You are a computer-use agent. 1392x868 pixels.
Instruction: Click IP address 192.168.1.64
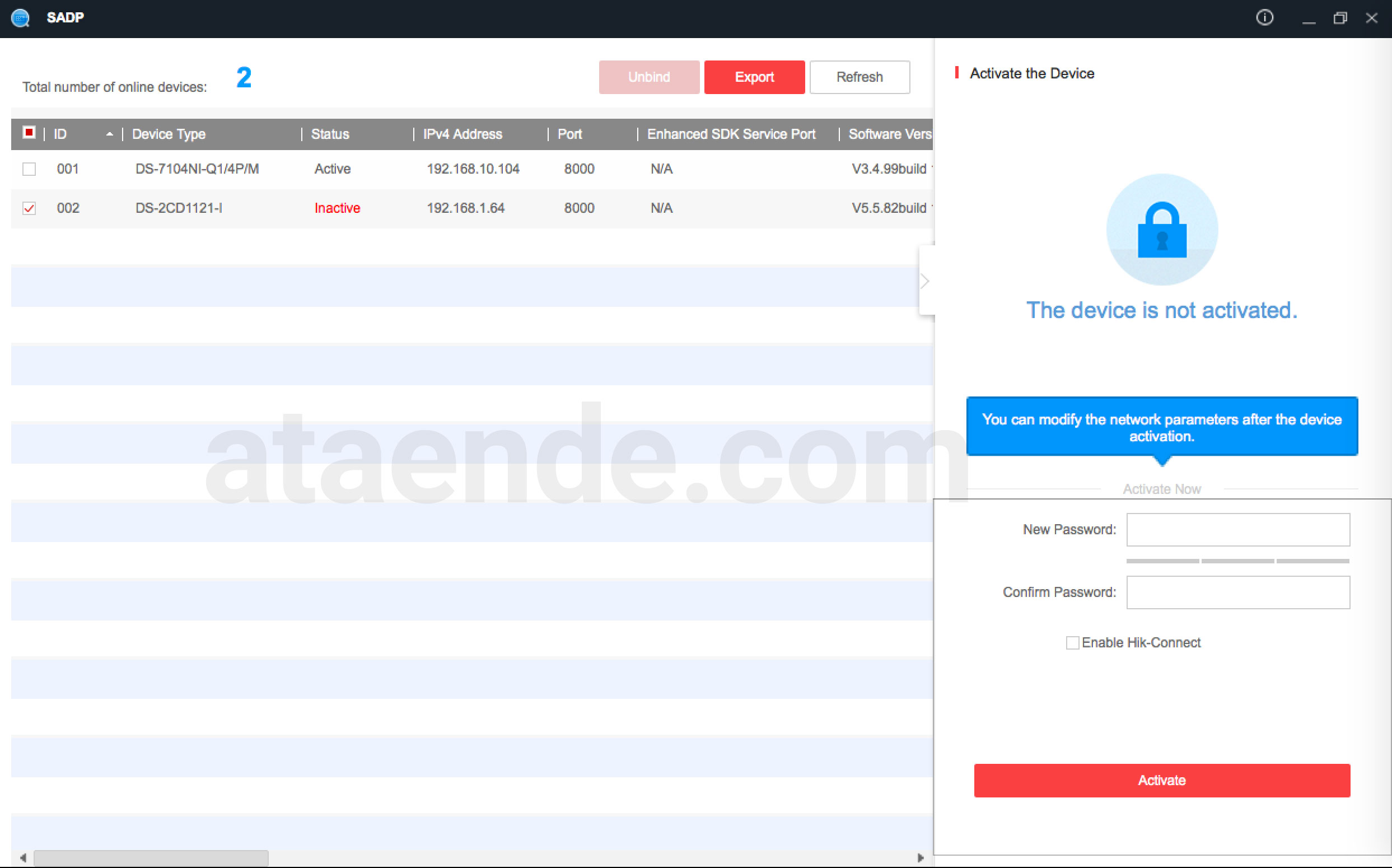click(465, 208)
